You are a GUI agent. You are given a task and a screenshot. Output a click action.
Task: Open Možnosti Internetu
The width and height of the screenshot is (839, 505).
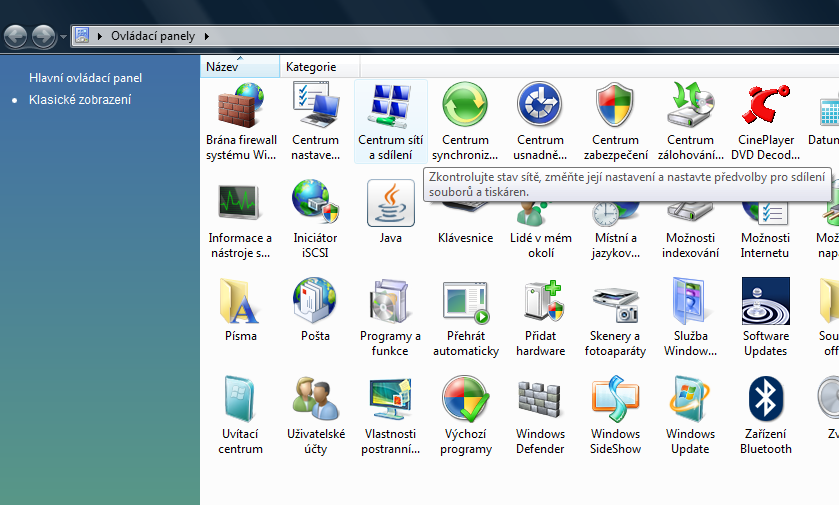[765, 245]
